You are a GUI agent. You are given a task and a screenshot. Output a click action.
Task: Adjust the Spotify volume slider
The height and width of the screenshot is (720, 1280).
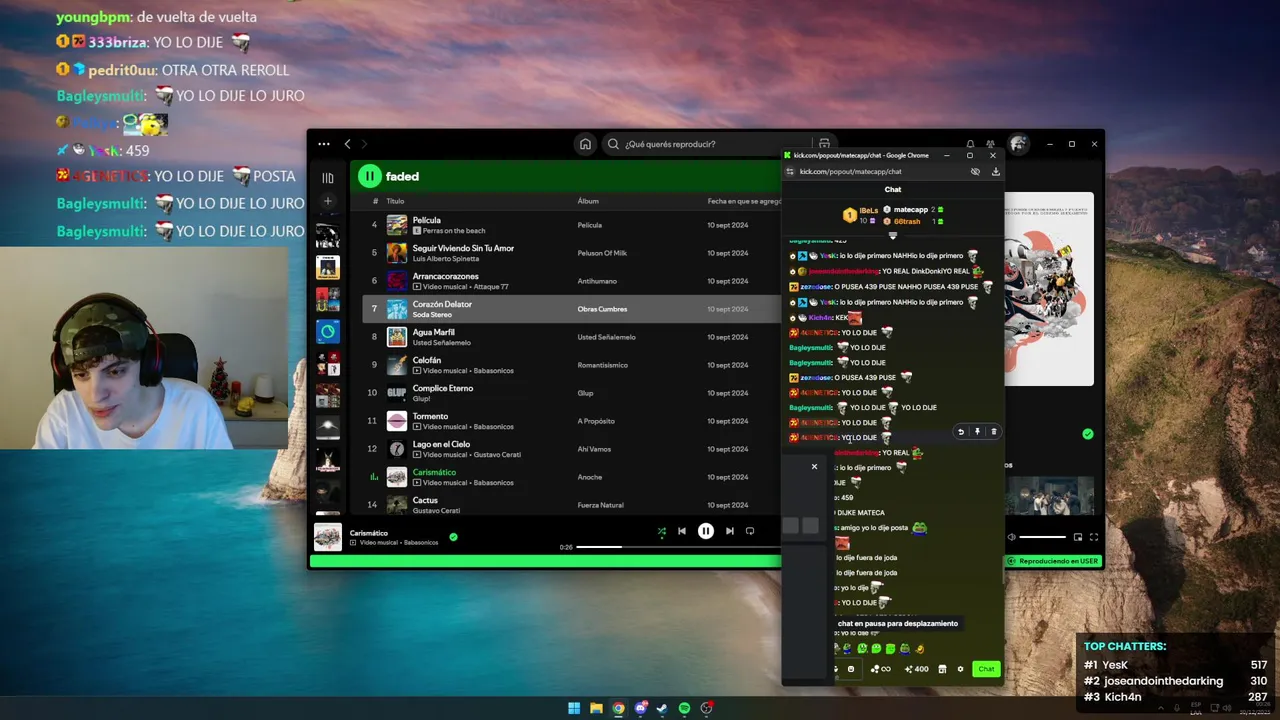(1042, 537)
